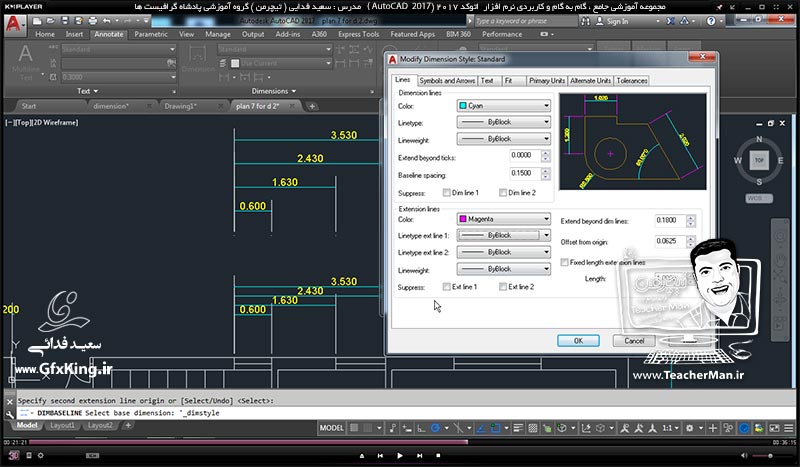
Task: Expand the Text panel in ribbon
Action: (x=87, y=91)
